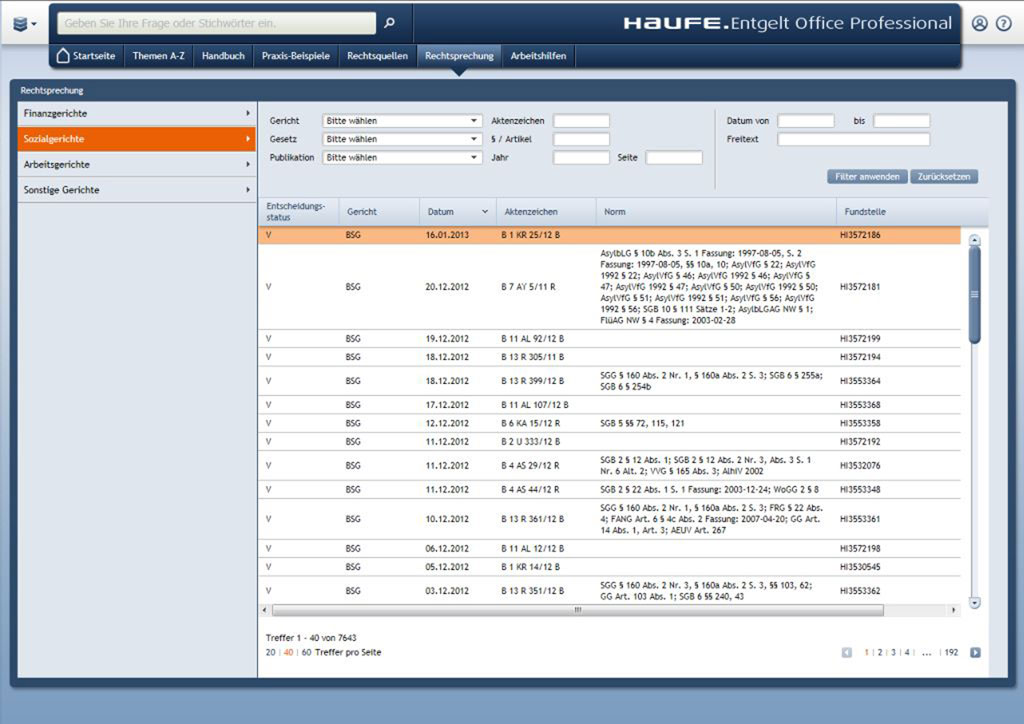
Task: Click the next page arrow in pagination
Action: tap(975, 652)
